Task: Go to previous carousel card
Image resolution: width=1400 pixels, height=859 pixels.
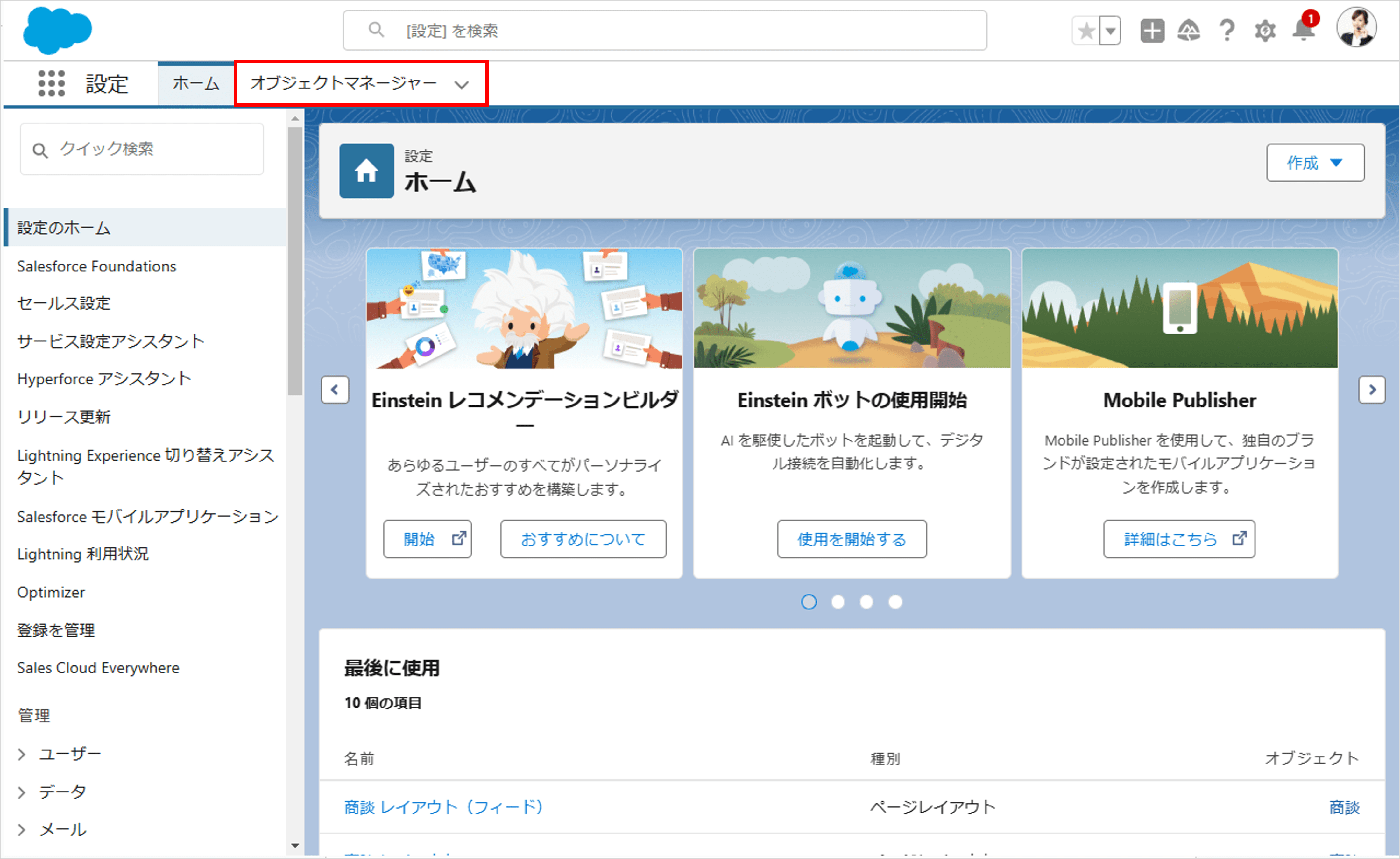Action: (x=335, y=390)
